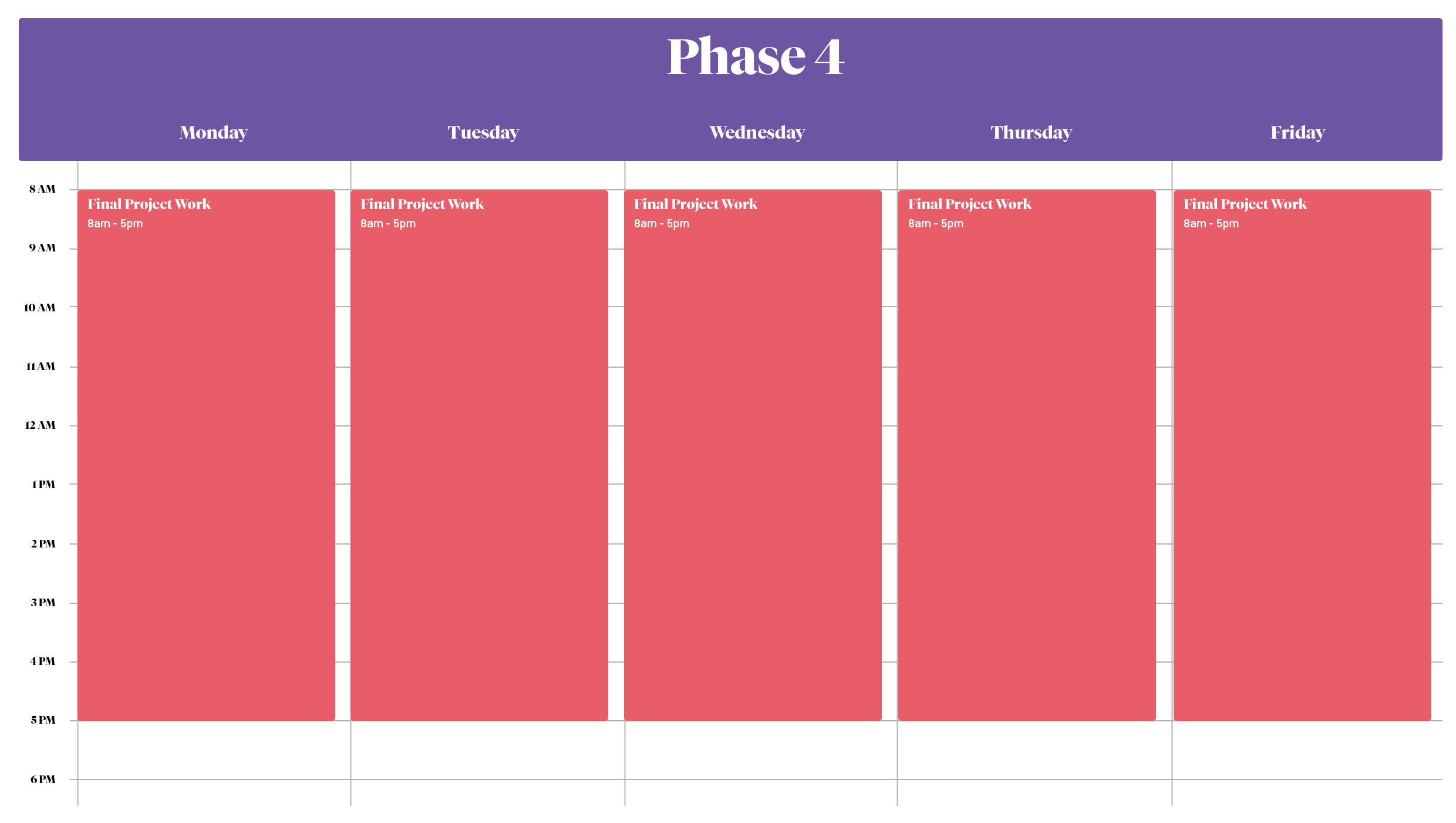Screen dimensions: 1456x823
Task: Select the Monday column header
Action: [214, 133]
